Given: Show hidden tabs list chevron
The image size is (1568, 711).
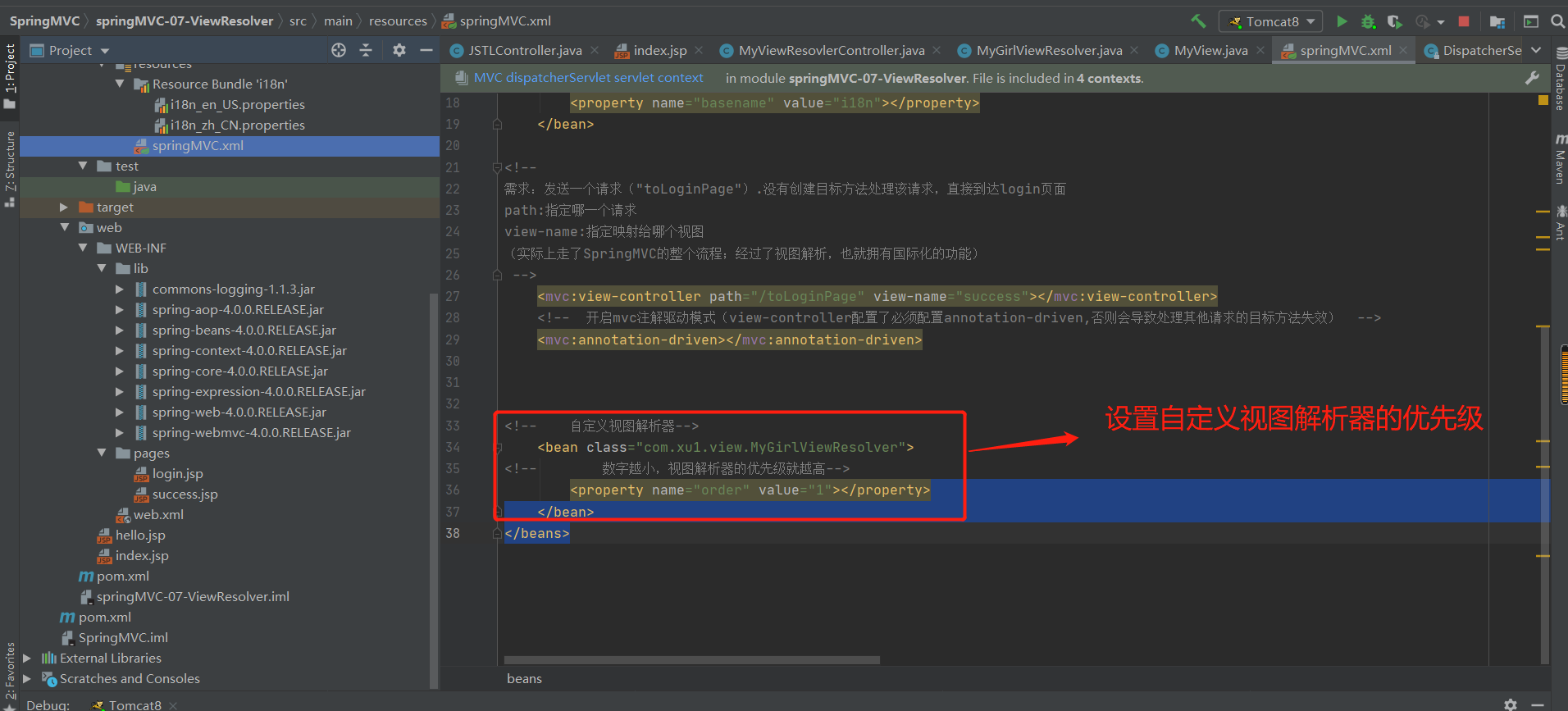Looking at the screenshot, I should click(x=1536, y=50).
